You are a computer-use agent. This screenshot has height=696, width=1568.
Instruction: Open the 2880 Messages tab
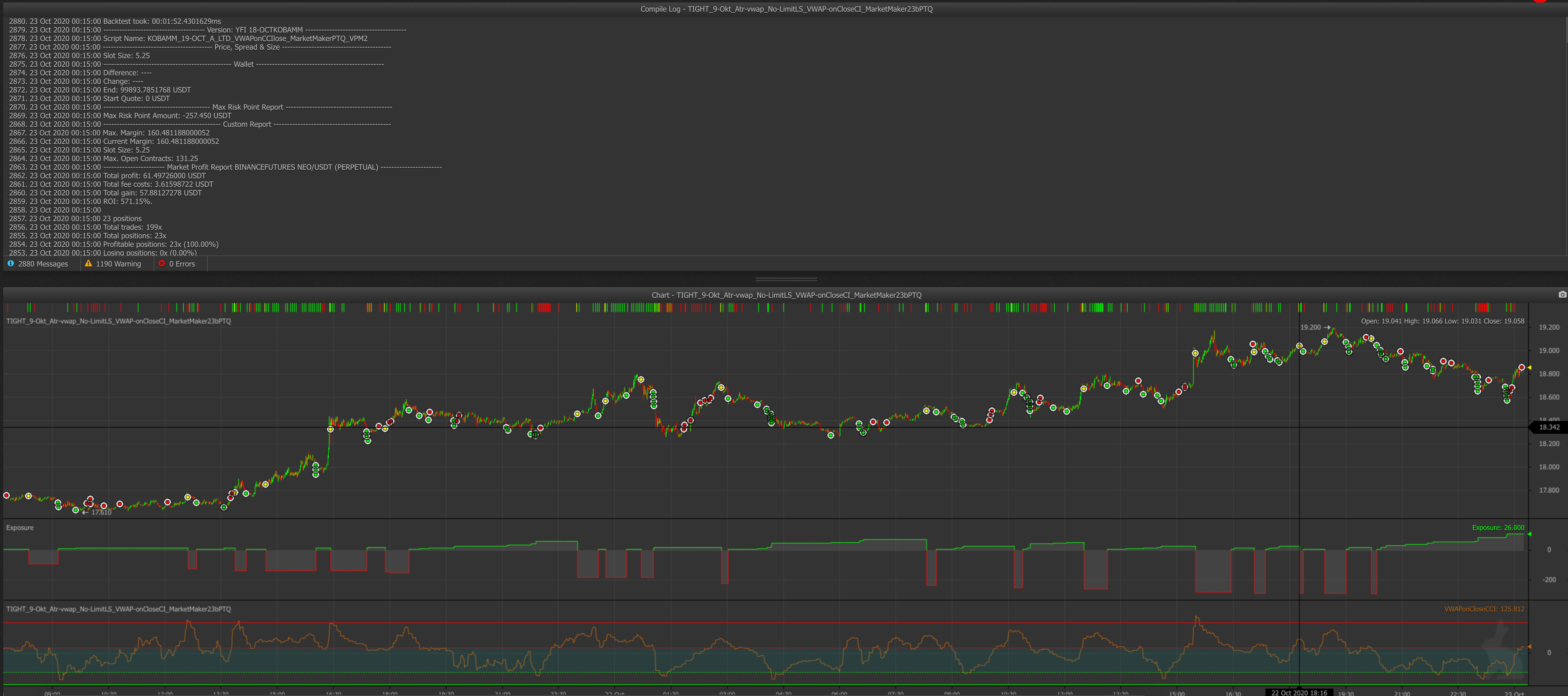(x=38, y=264)
